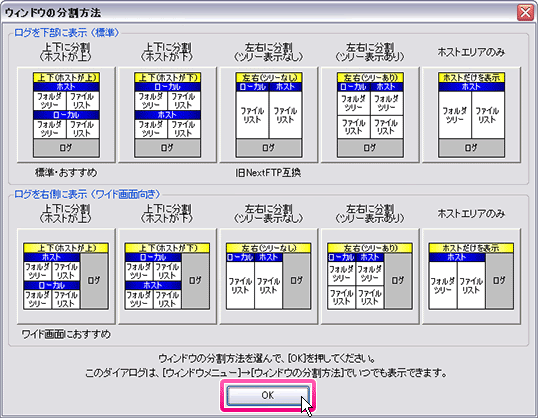Click the 旧NextFTP互換 caption
Viewport: 538px width, 418px height.
coord(268,173)
